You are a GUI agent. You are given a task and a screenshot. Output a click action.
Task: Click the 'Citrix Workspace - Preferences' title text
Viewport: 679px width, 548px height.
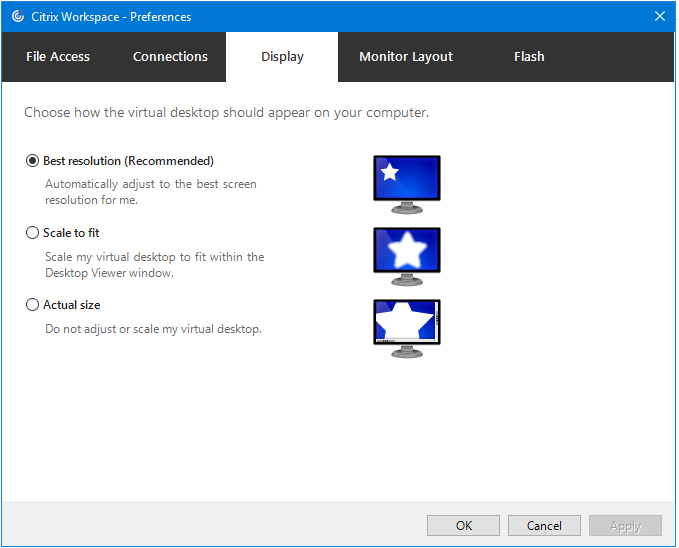pos(111,17)
